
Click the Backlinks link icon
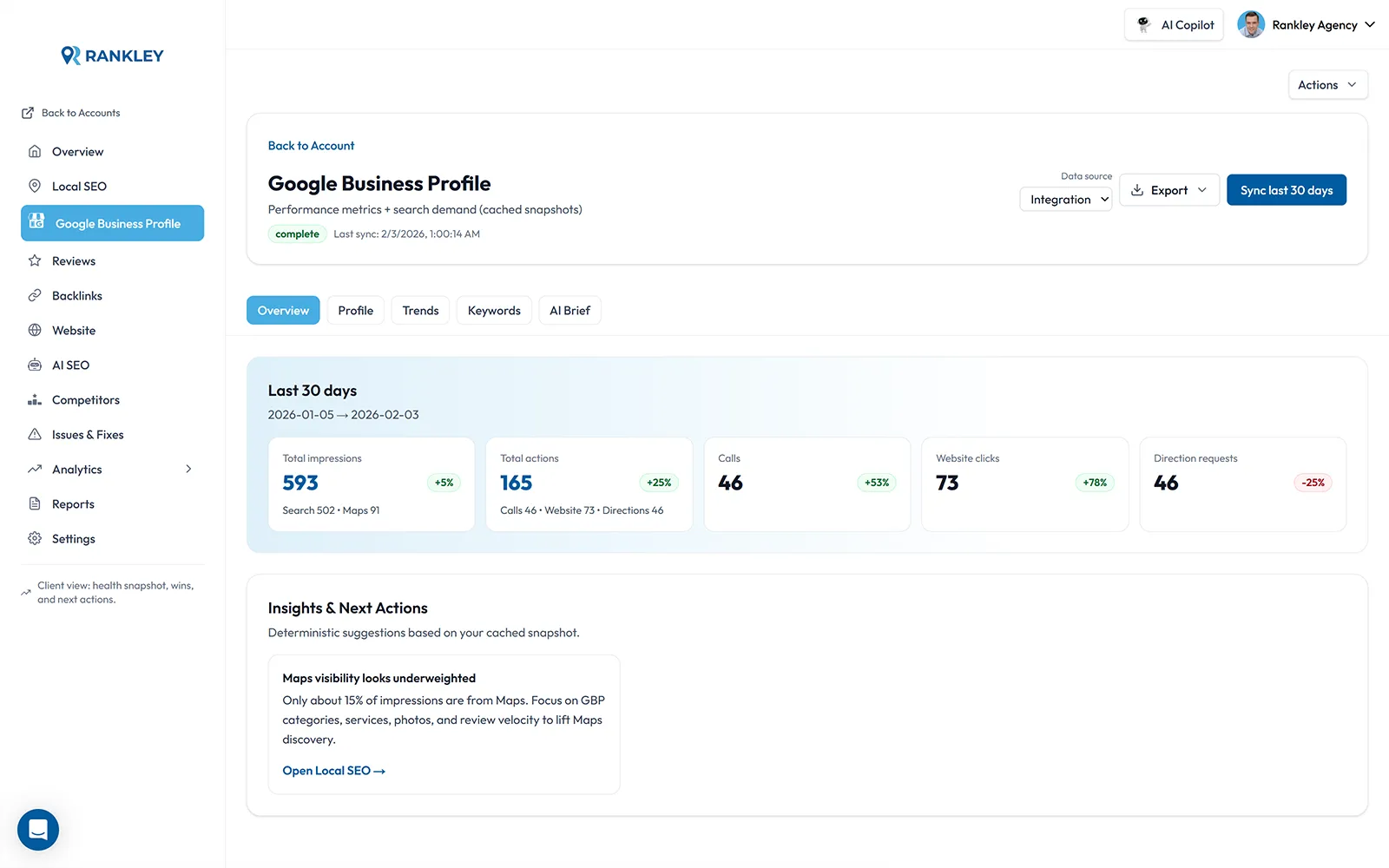click(x=35, y=295)
